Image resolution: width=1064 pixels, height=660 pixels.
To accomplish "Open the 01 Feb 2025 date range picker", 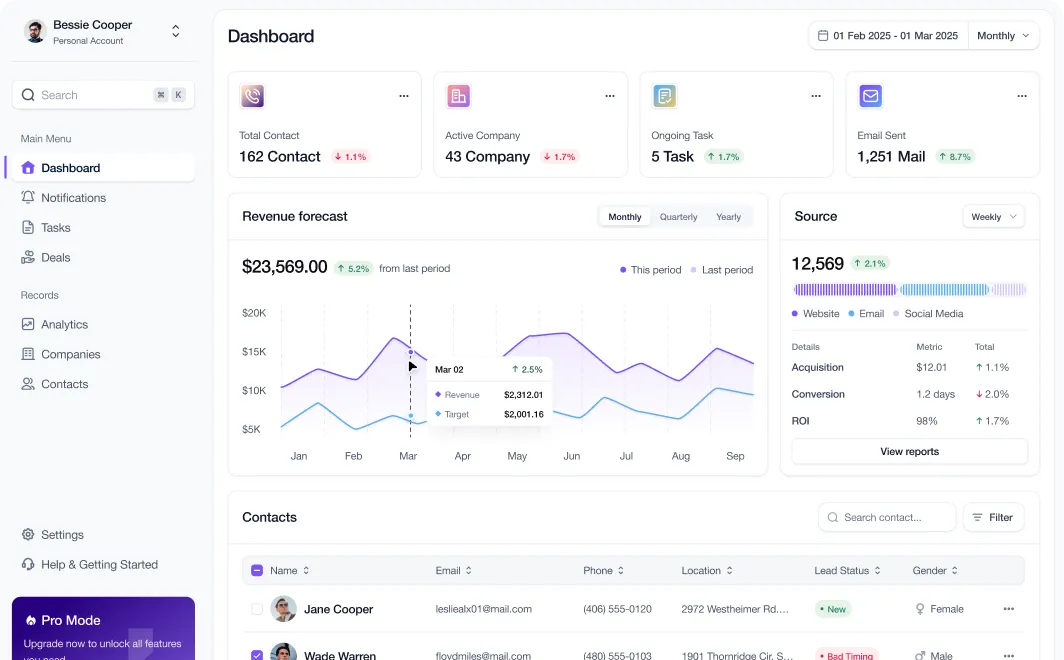I will [x=888, y=35].
